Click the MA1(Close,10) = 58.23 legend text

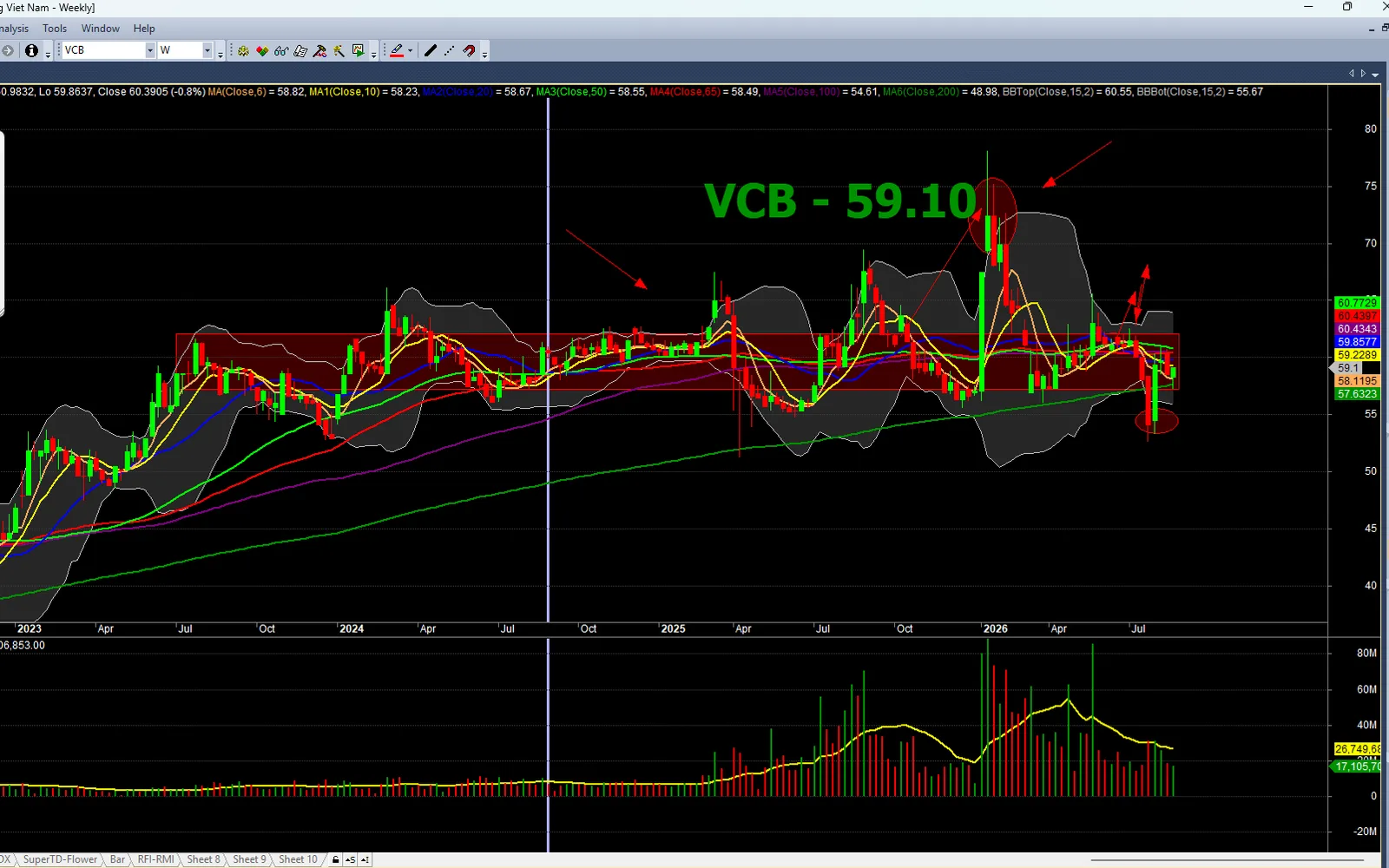click(x=364, y=92)
